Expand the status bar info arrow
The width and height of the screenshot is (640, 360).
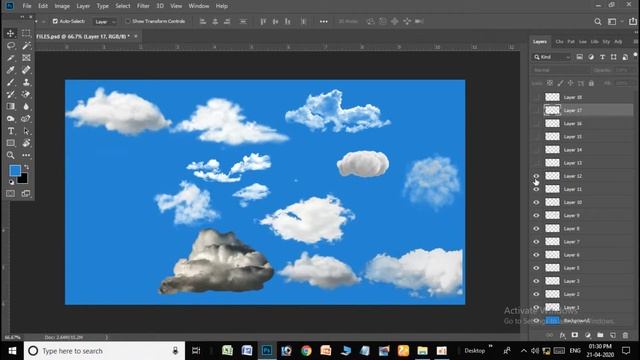point(107,338)
